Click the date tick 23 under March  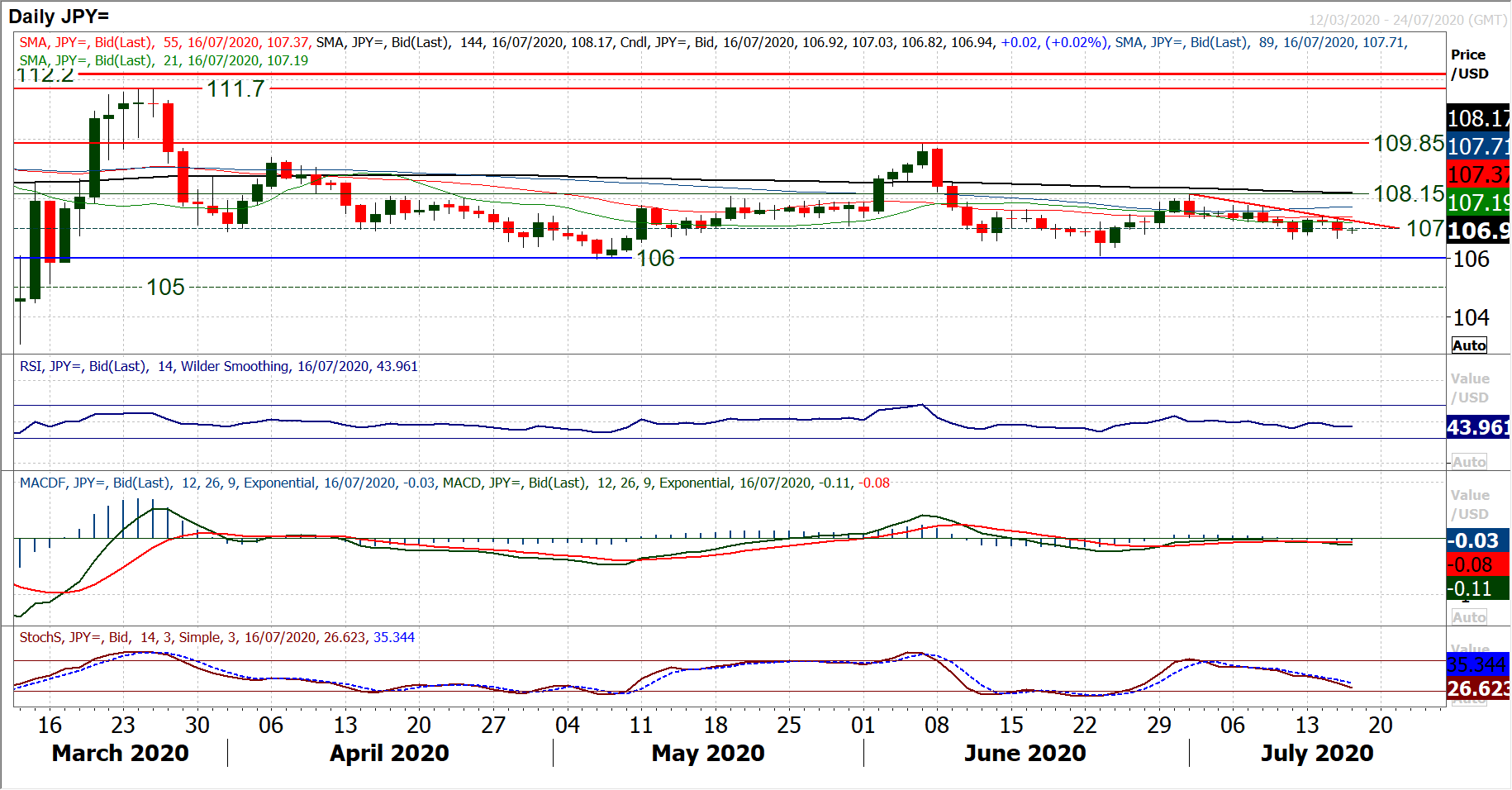tap(123, 725)
